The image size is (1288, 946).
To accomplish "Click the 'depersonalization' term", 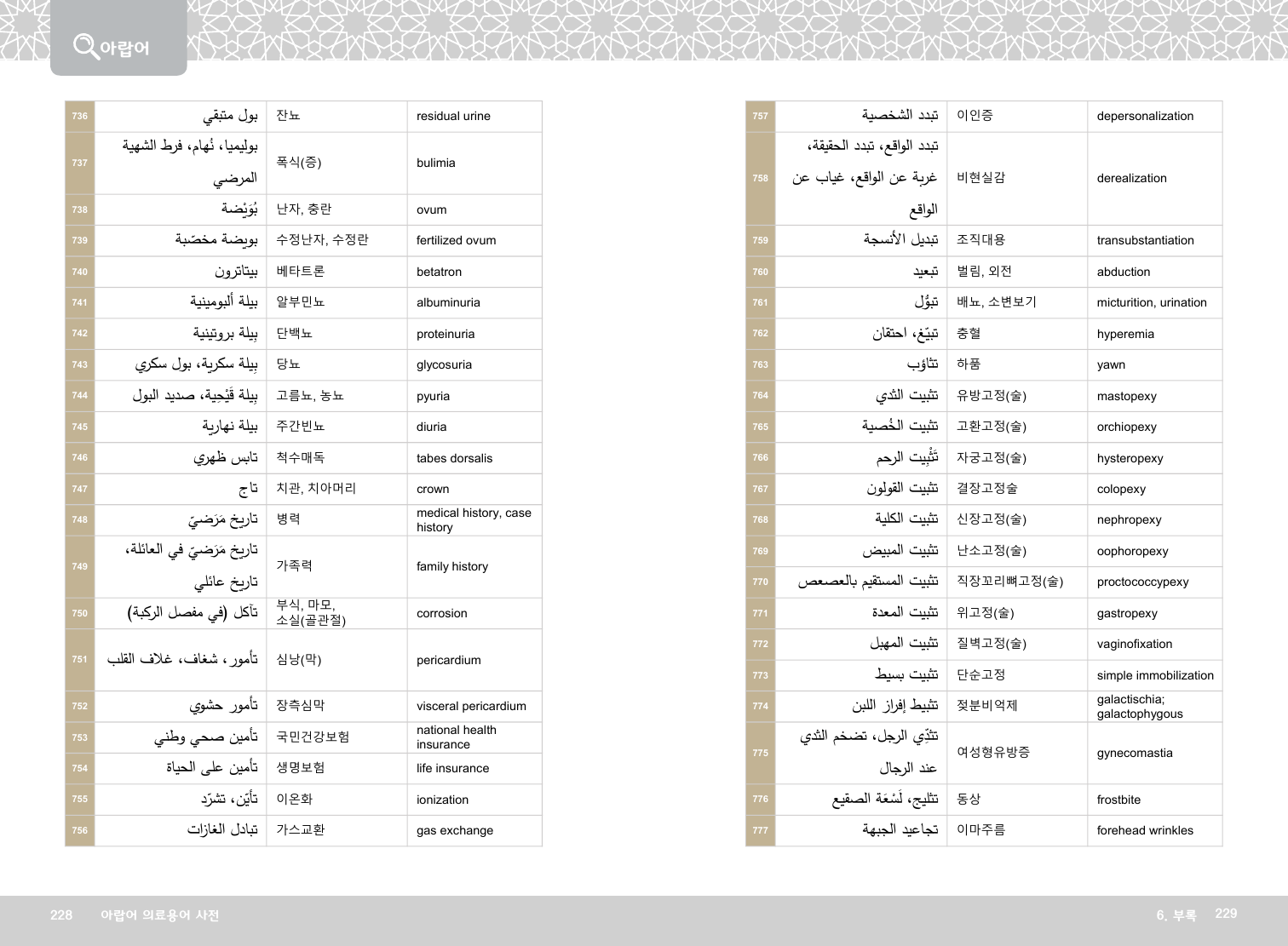I will [1145, 117].
